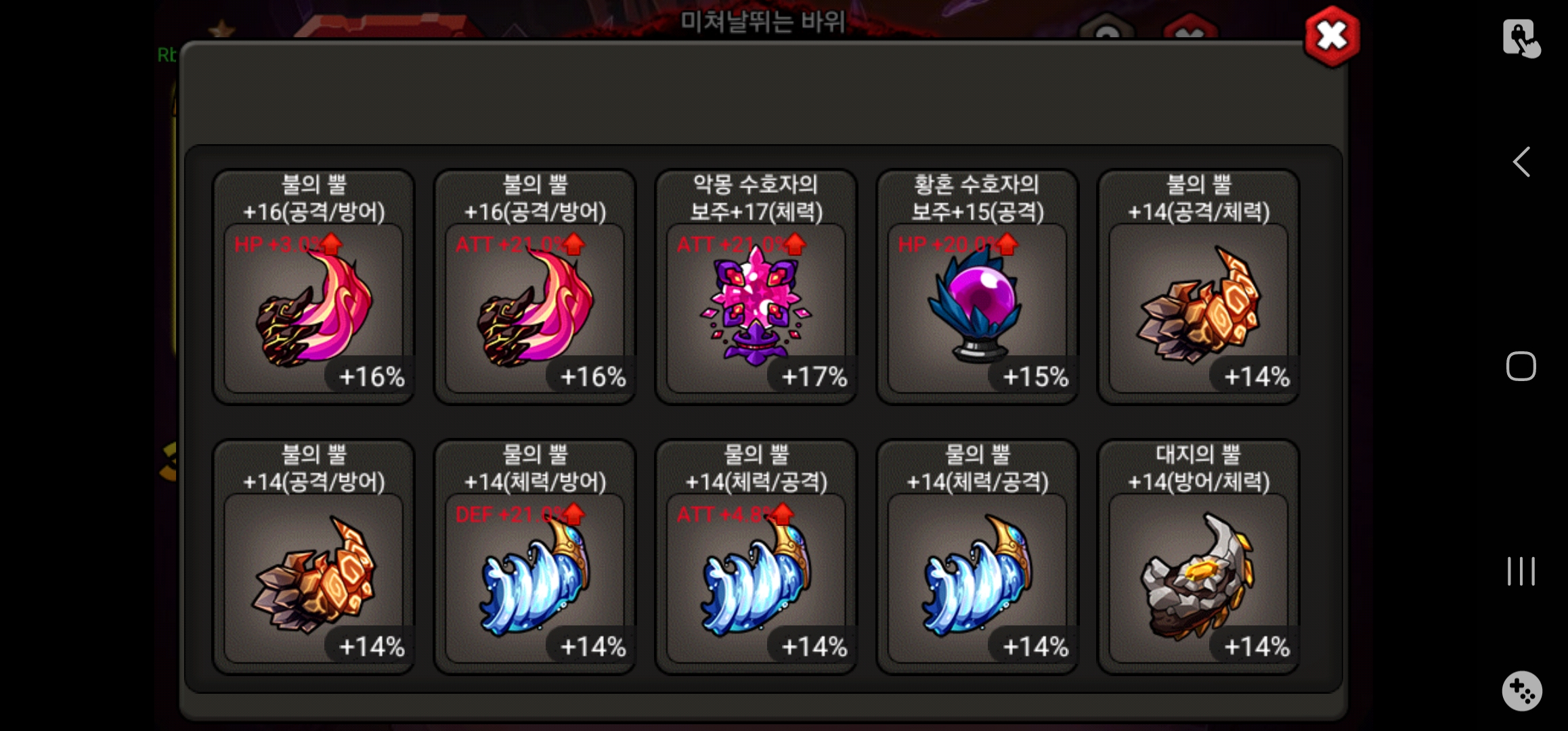Pick the water horn with DEF +21.0%
1568x731 pixels.
coord(535,557)
